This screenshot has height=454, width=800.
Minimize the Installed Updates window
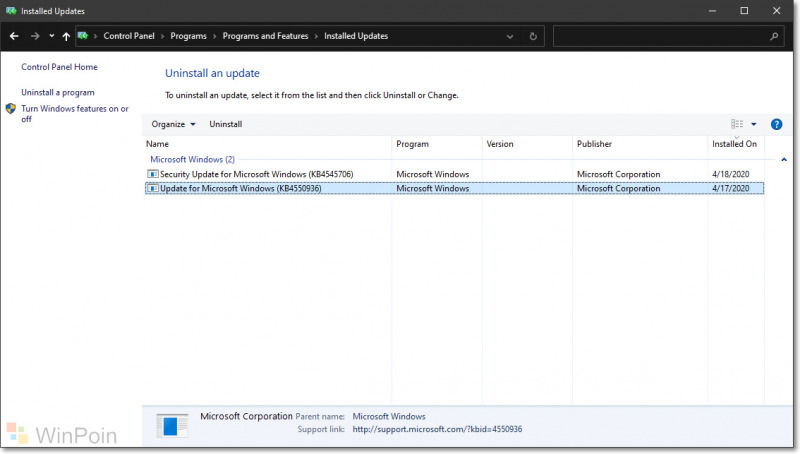(x=712, y=11)
